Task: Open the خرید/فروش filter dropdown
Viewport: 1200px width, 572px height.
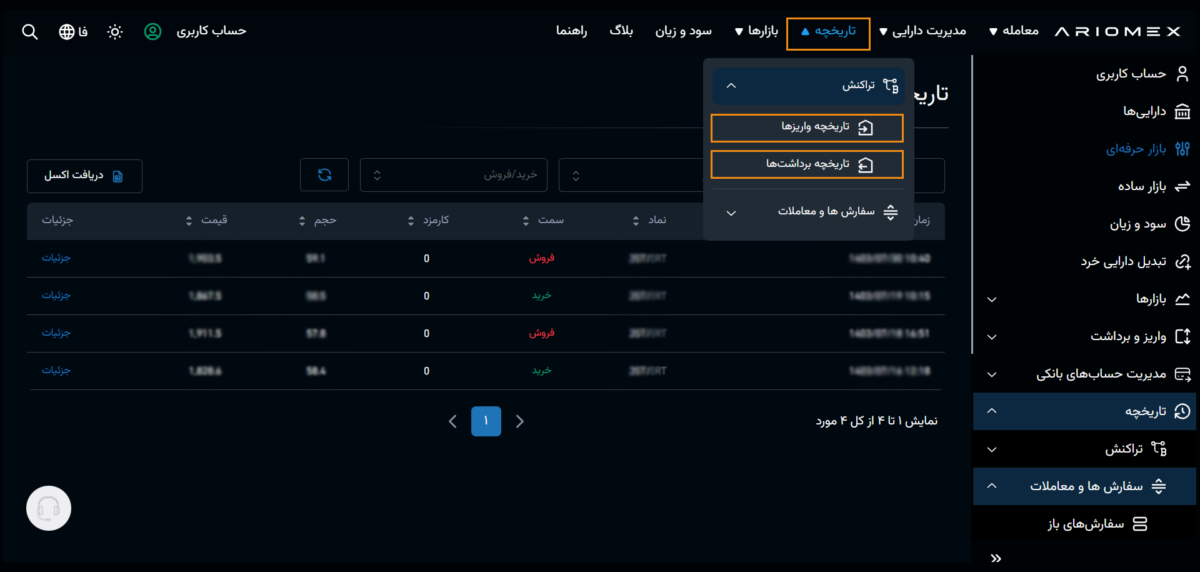Action: (x=457, y=175)
